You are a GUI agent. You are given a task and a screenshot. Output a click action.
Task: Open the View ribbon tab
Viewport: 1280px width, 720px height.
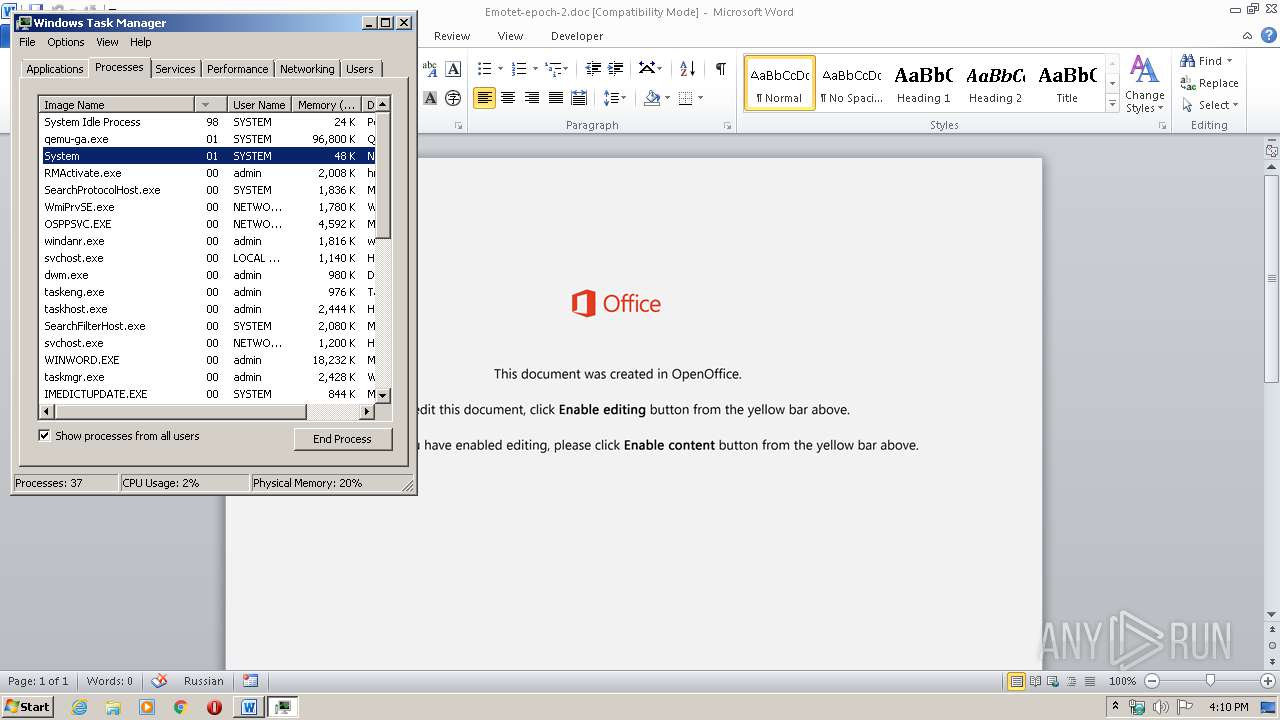(510, 36)
